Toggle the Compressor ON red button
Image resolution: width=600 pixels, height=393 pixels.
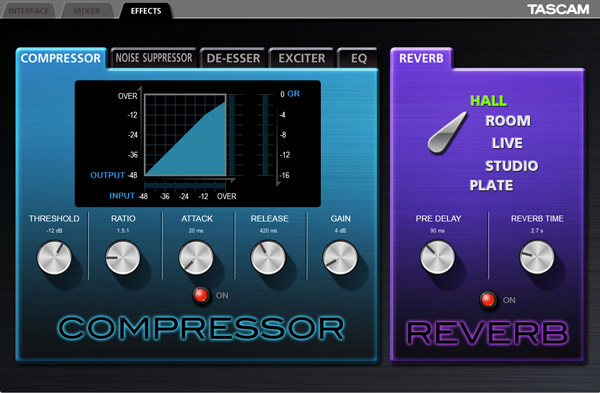point(201,295)
